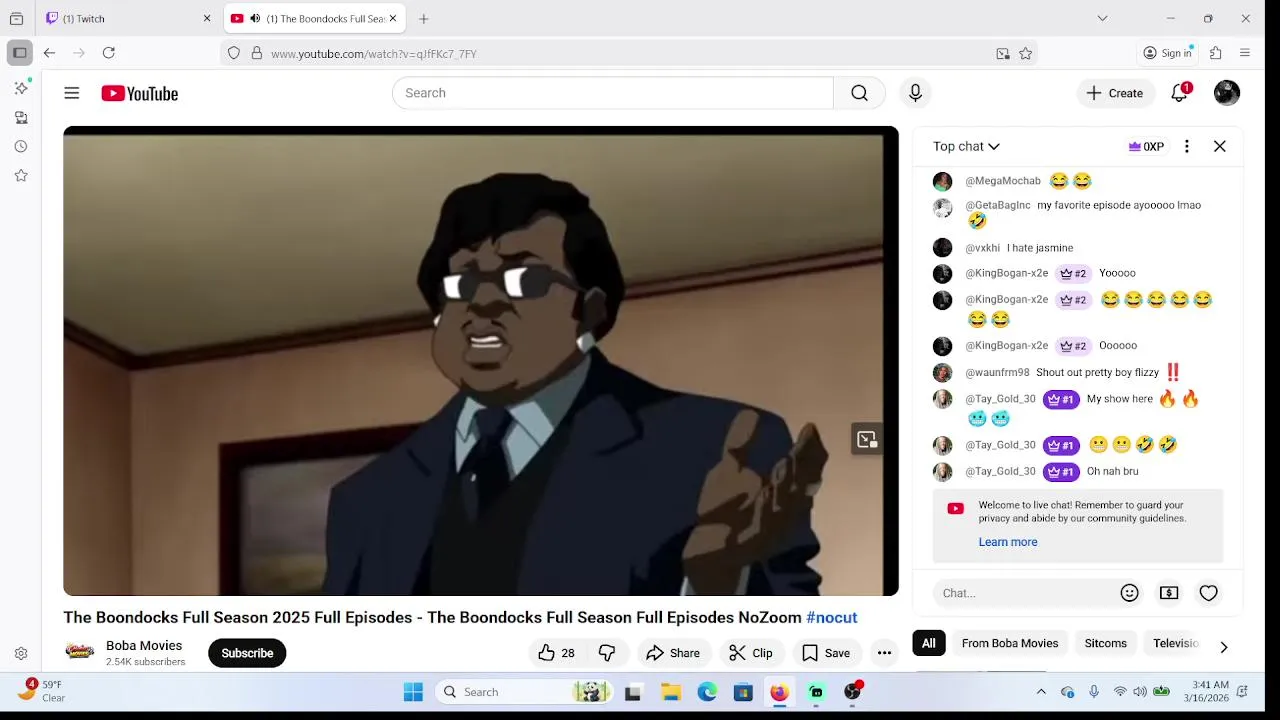This screenshot has width=1280, height=720.
Task: Click the picture-in-picture overlay icon on video
Action: click(x=867, y=439)
